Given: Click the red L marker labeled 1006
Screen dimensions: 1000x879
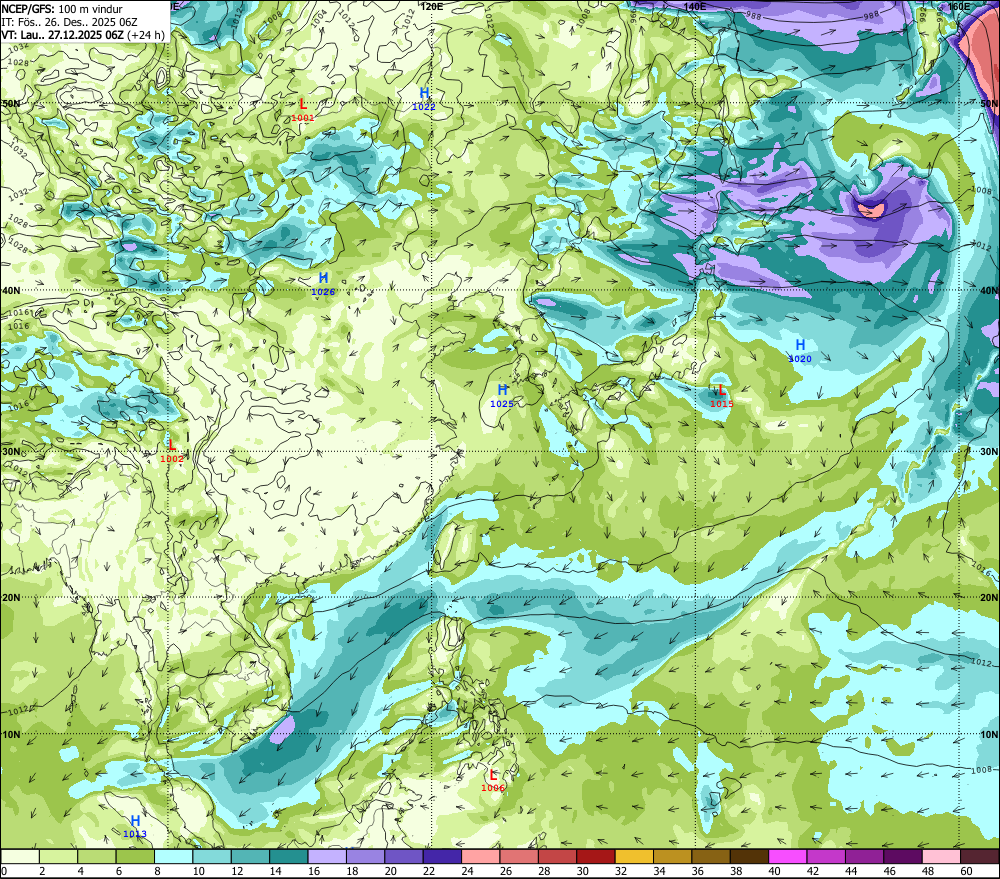Looking at the screenshot, I should (493, 775).
